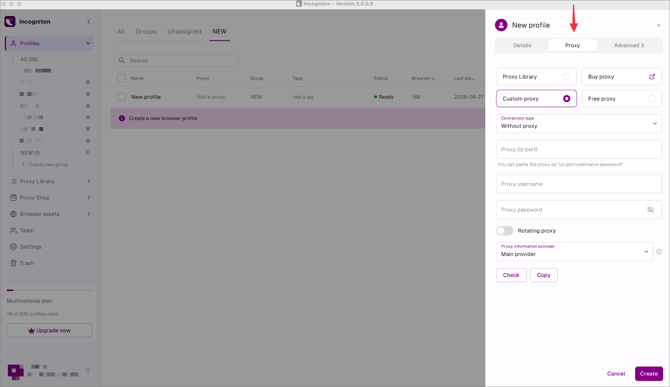Click the profile Search box
The width and height of the screenshot is (670, 387).
coord(176,60)
